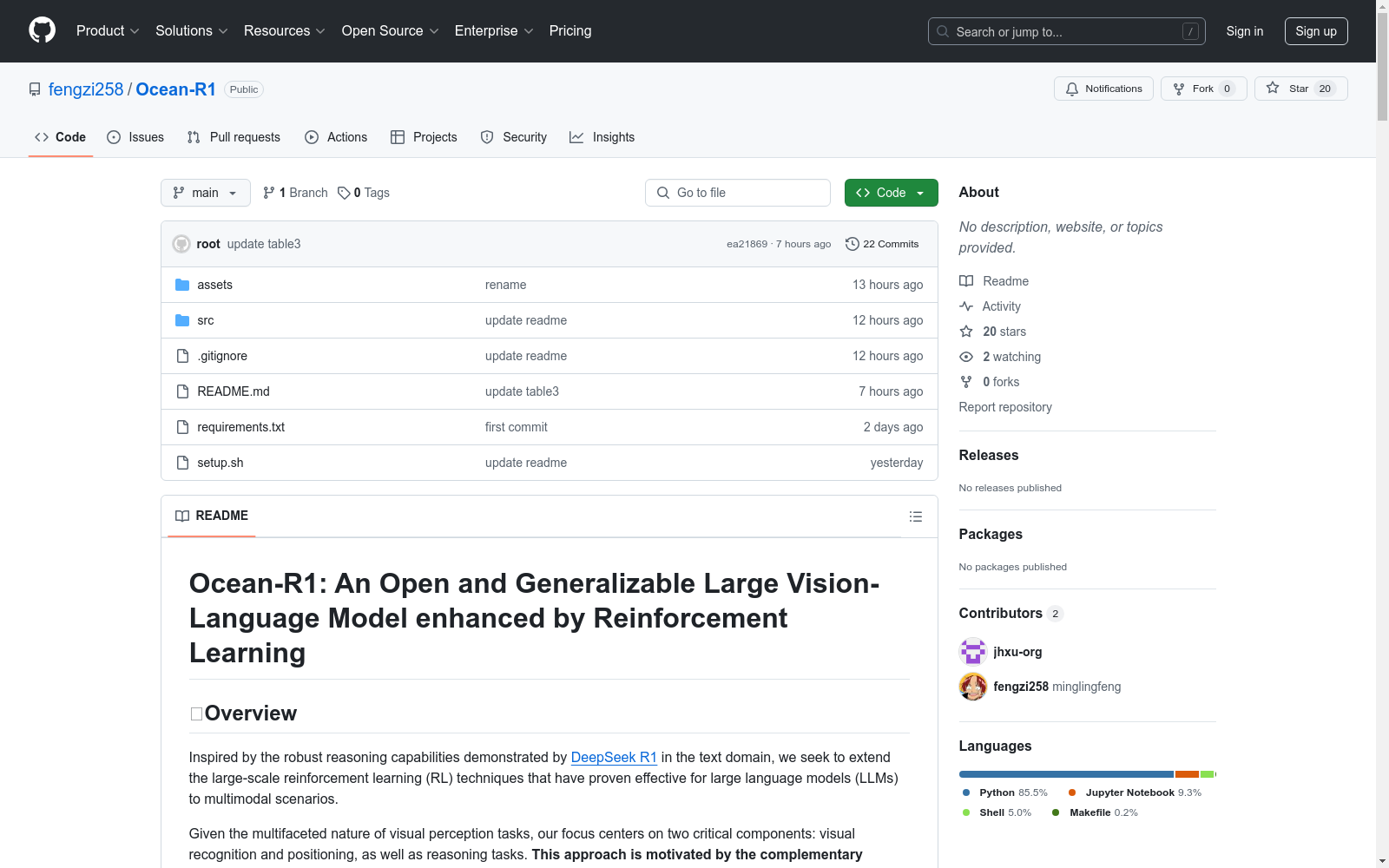Image resolution: width=1389 pixels, height=868 pixels.
Task: Click Report repository link
Action: pyautogui.click(x=1005, y=407)
